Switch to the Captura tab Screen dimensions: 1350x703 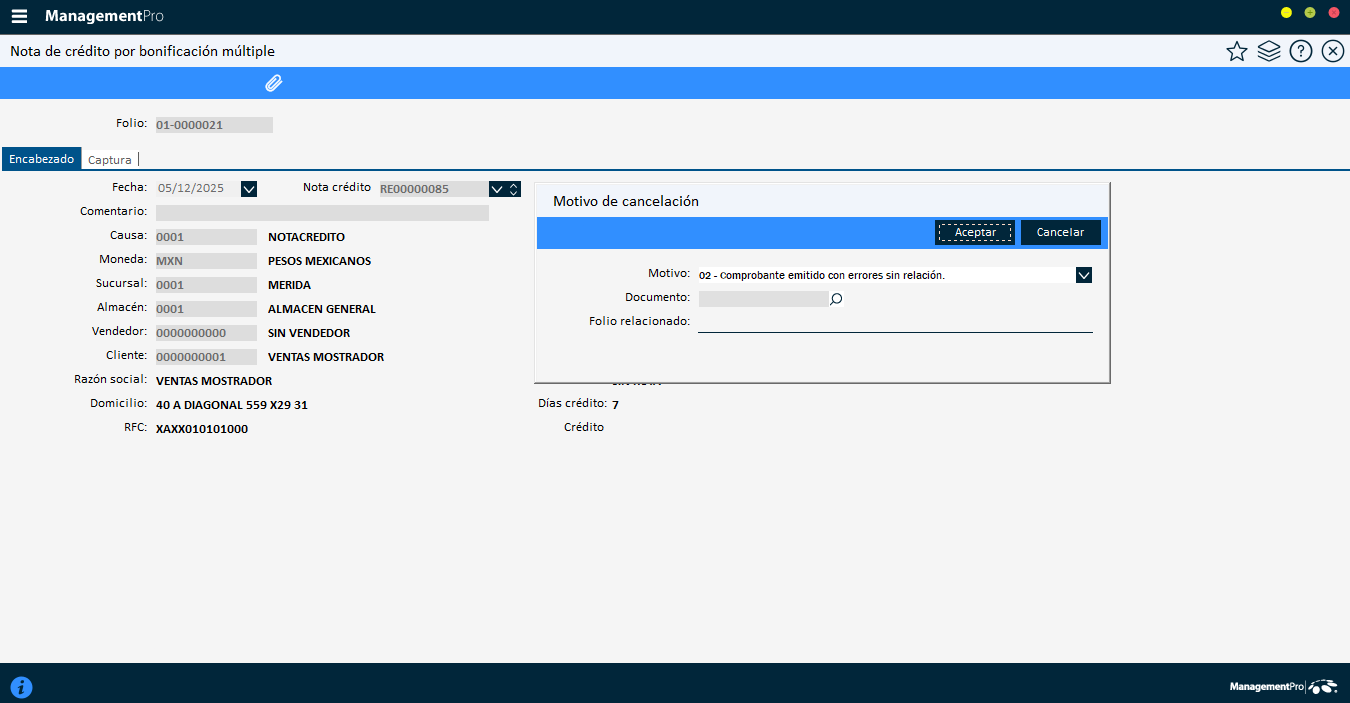pyautogui.click(x=109, y=159)
